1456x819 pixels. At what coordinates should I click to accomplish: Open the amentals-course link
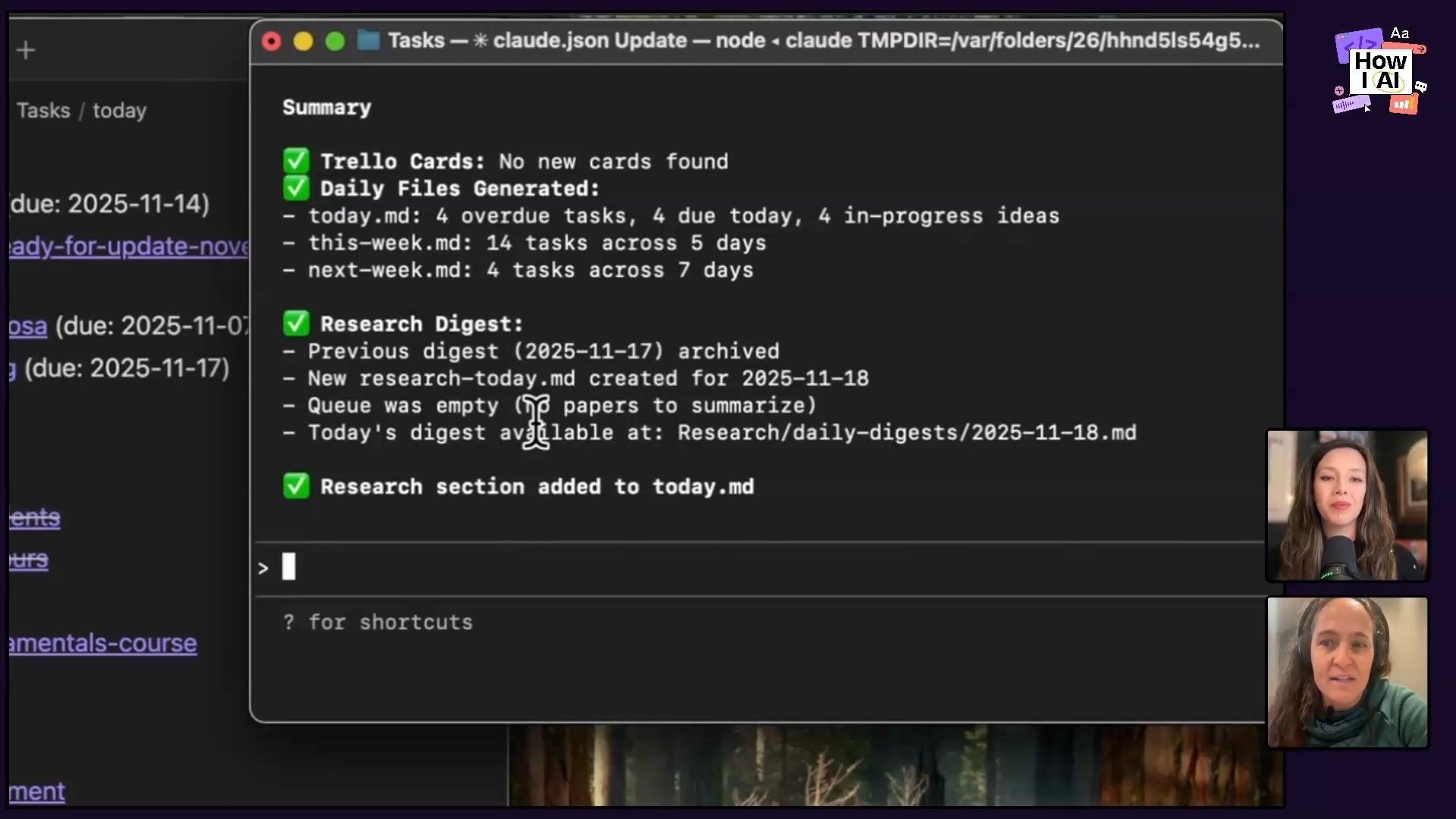pos(103,643)
